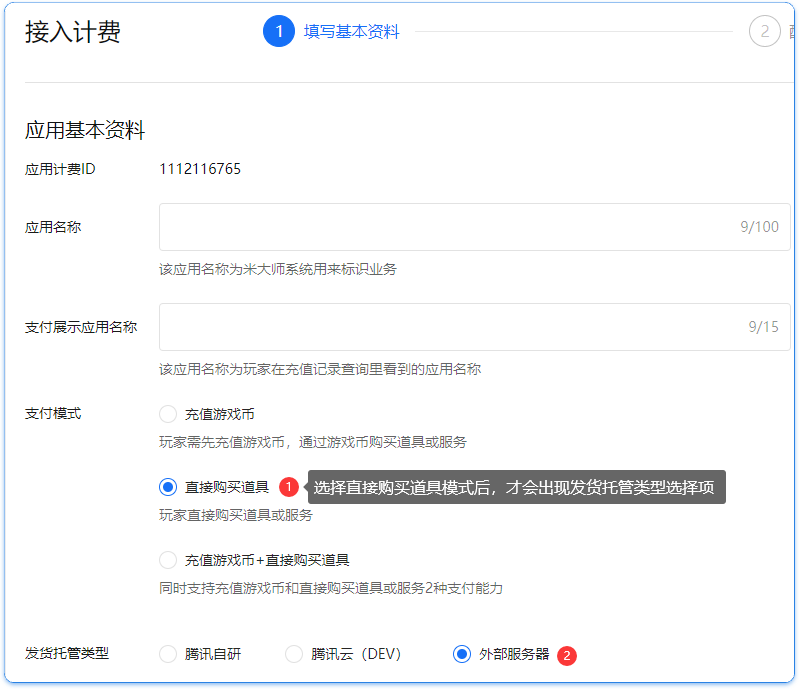The width and height of the screenshot is (799, 689).
Task: Click the billing ID 1112116765
Action: click(x=200, y=168)
